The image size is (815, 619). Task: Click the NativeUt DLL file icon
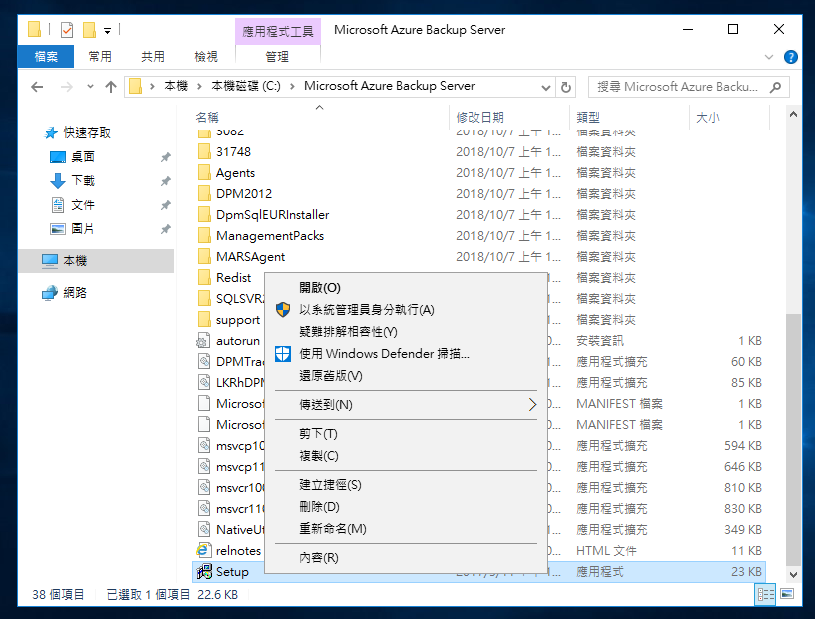click(x=204, y=530)
